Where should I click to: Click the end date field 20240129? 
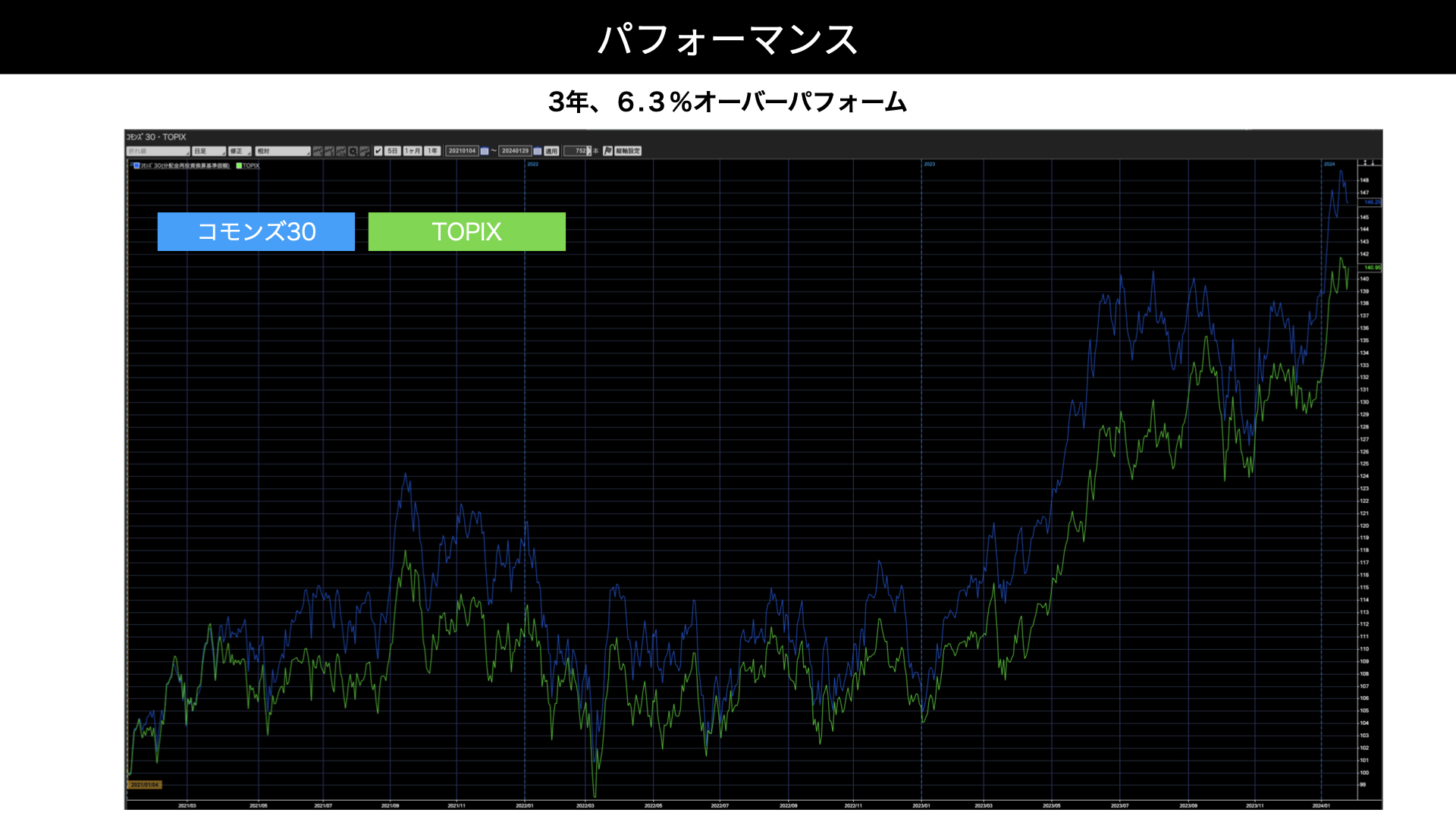click(x=515, y=151)
